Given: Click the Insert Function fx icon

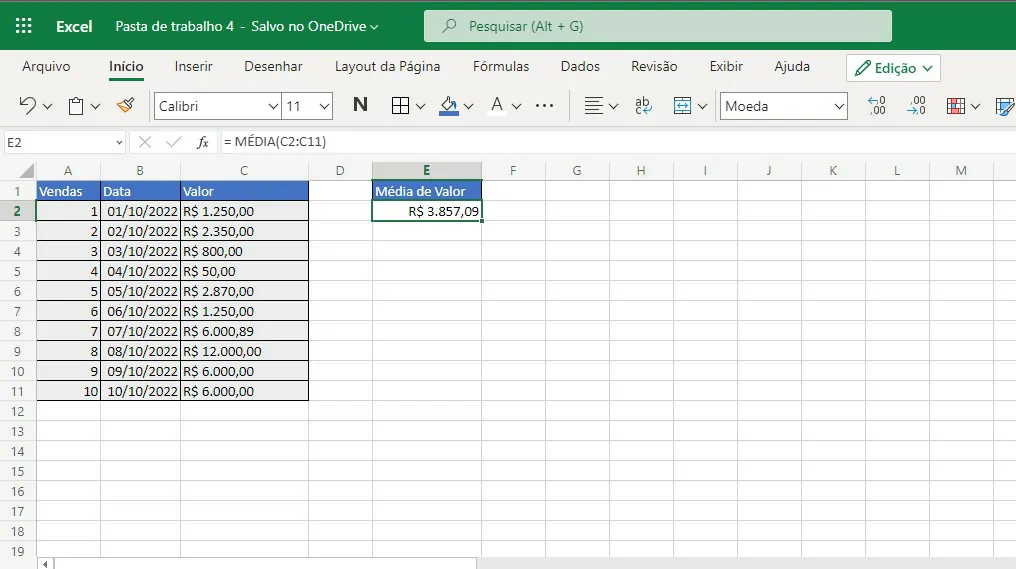Looking at the screenshot, I should [x=203, y=142].
